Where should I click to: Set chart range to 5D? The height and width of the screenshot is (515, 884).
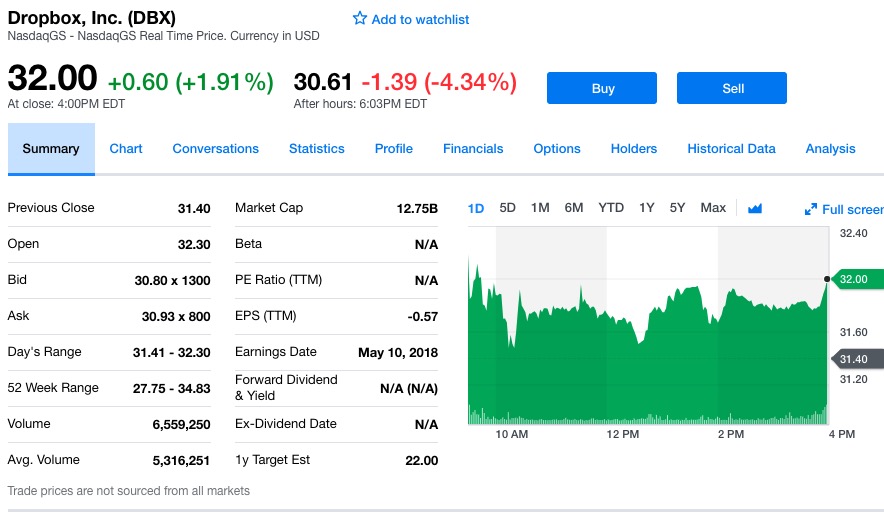(507, 208)
